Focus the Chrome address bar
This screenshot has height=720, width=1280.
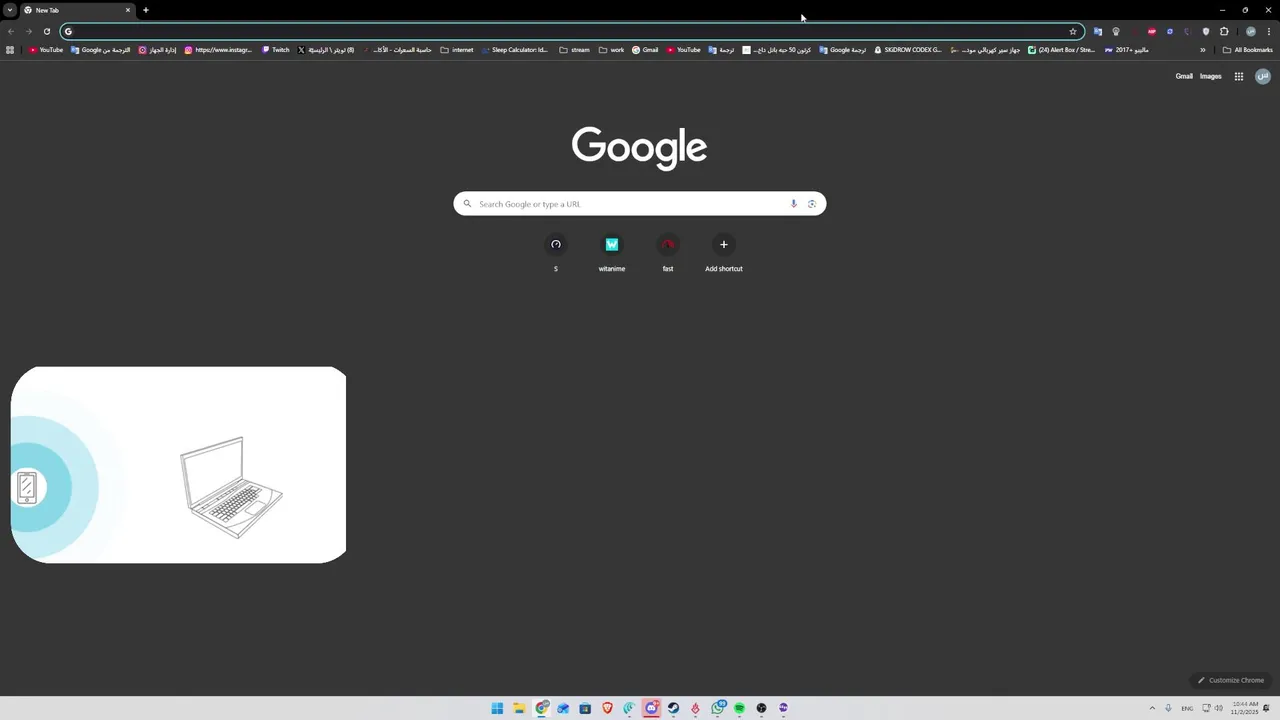click(x=570, y=31)
